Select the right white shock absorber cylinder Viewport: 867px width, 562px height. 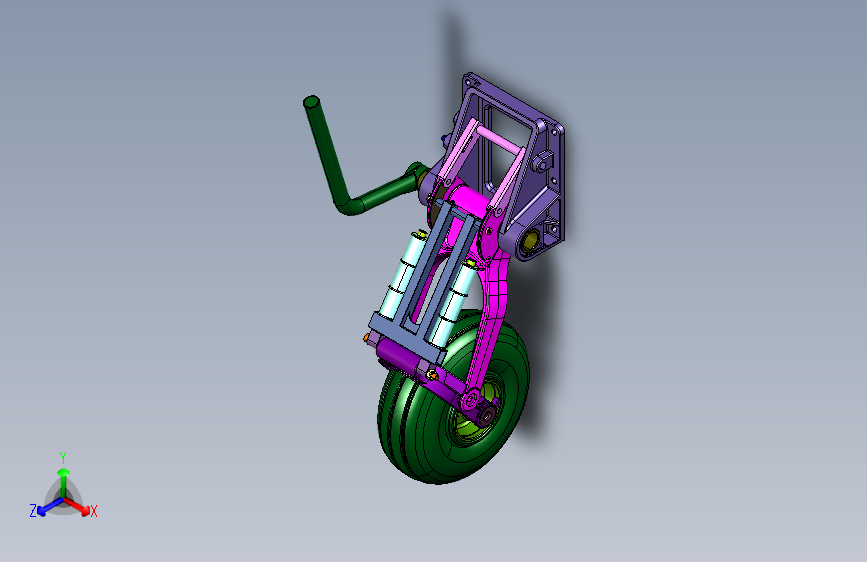coord(455,303)
